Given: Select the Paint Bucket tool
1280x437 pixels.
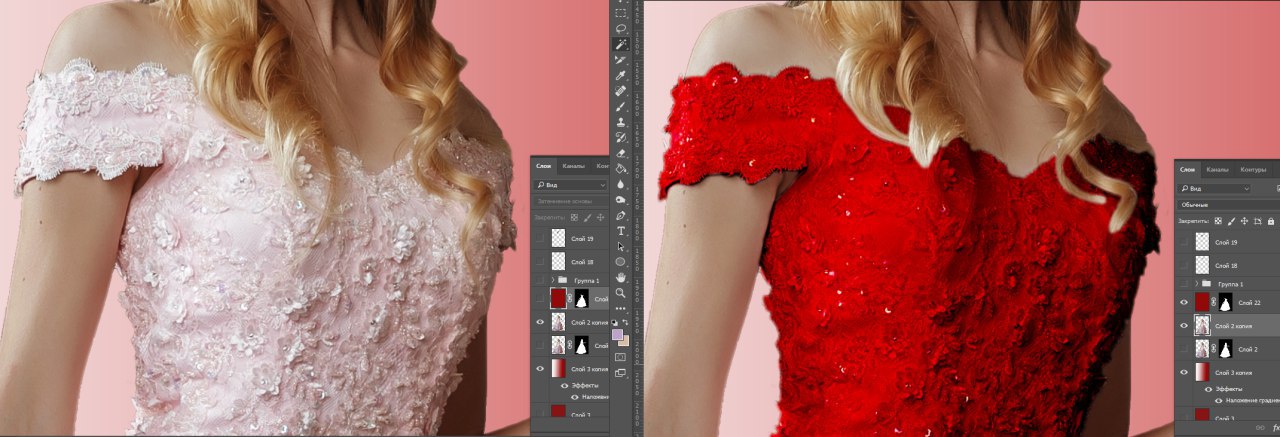Looking at the screenshot, I should 620,169.
